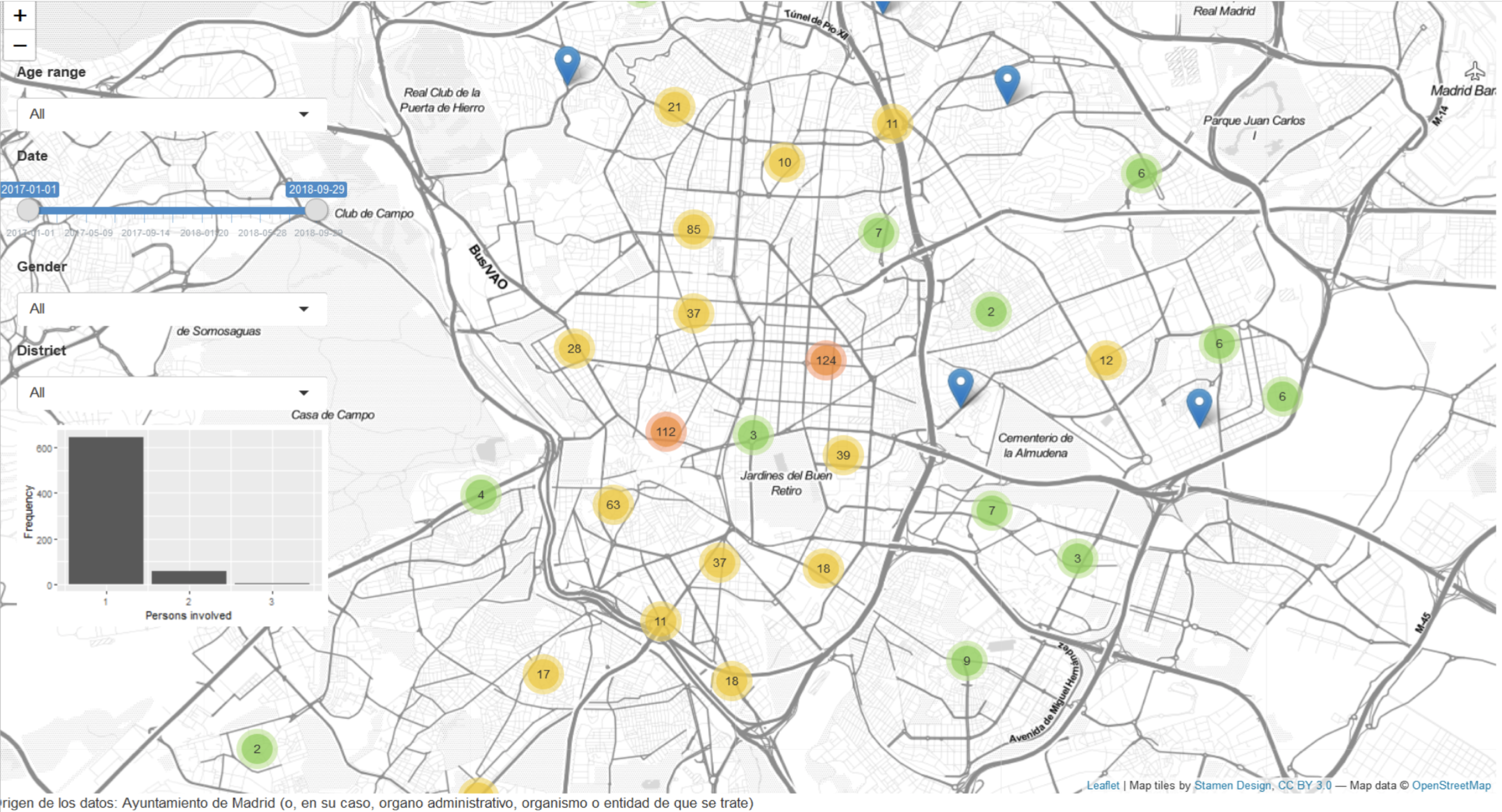Expand the District dropdown
This screenshot has width=1502, height=812.
(171, 393)
